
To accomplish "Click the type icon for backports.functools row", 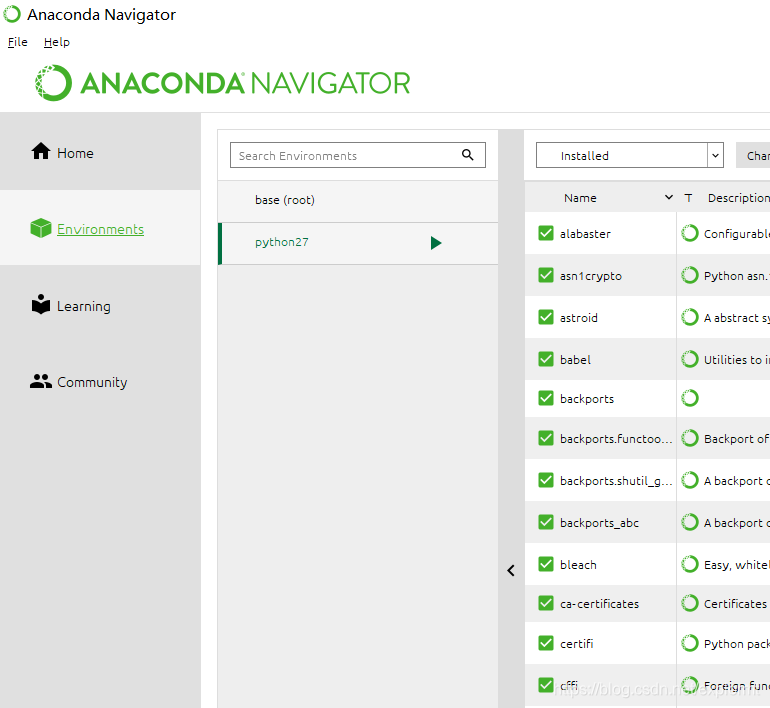I will click(689, 438).
